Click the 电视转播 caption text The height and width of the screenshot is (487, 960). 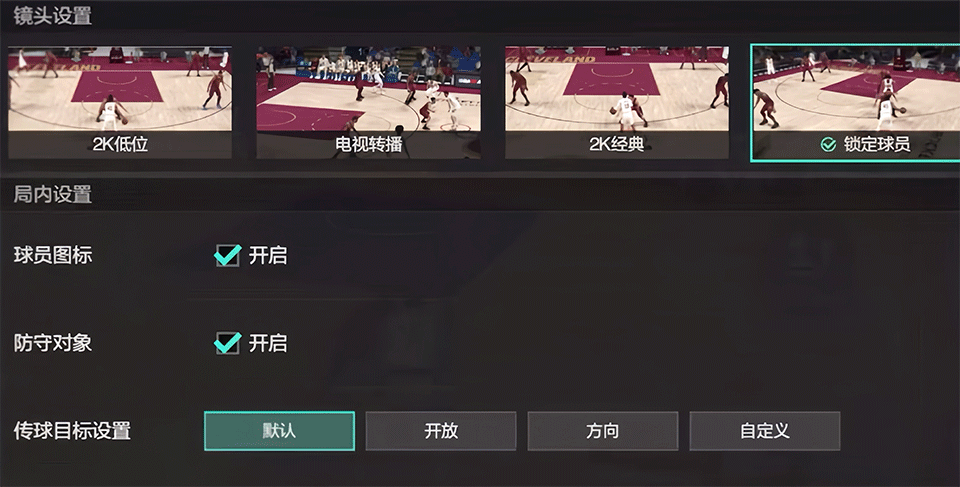(369, 145)
